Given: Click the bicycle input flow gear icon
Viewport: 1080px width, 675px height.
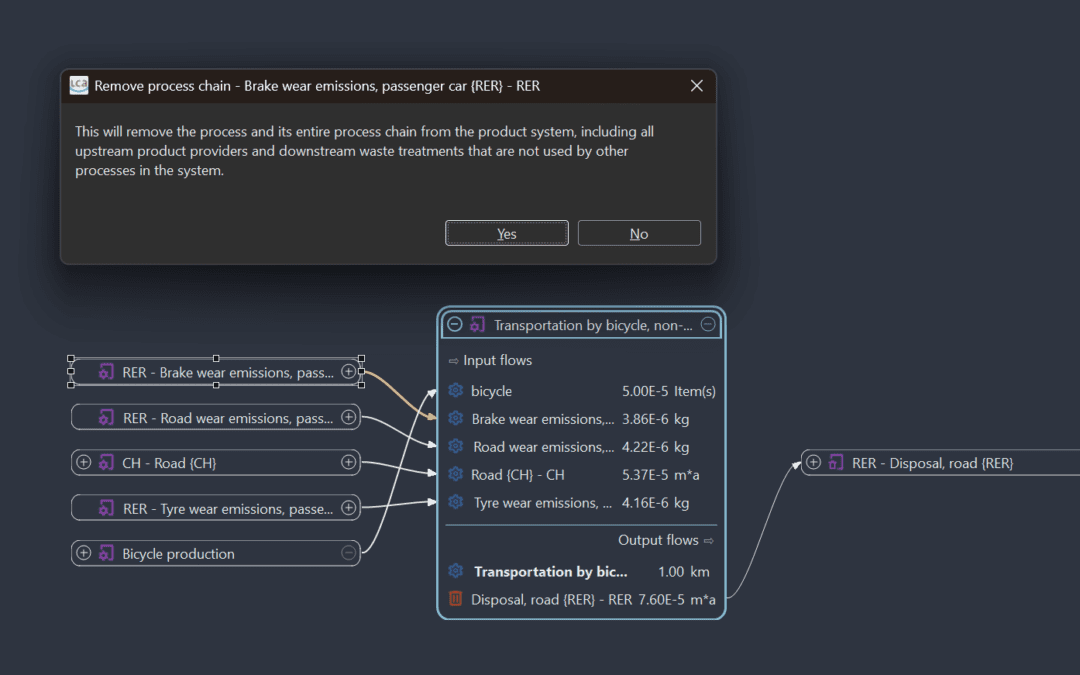Looking at the screenshot, I should (x=456, y=391).
